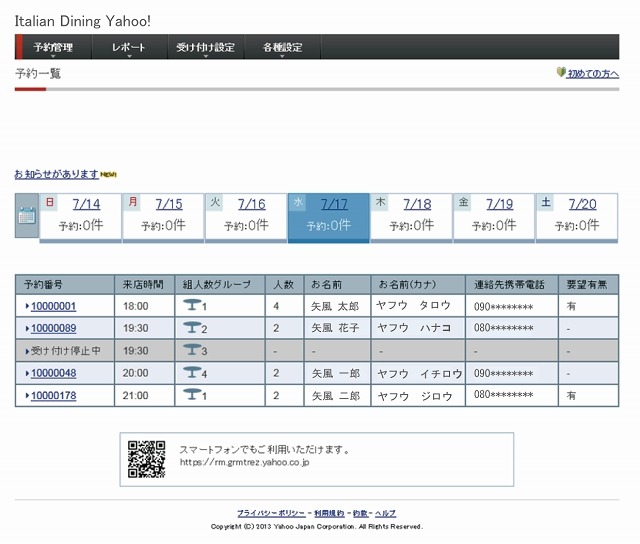Open the ヘルプ footer link
The image size is (640, 544).
click(x=385, y=513)
